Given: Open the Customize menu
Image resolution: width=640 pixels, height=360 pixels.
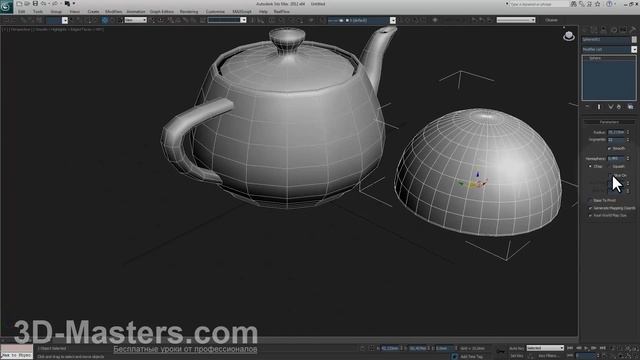Looking at the screenshot, I should (215, 12).
